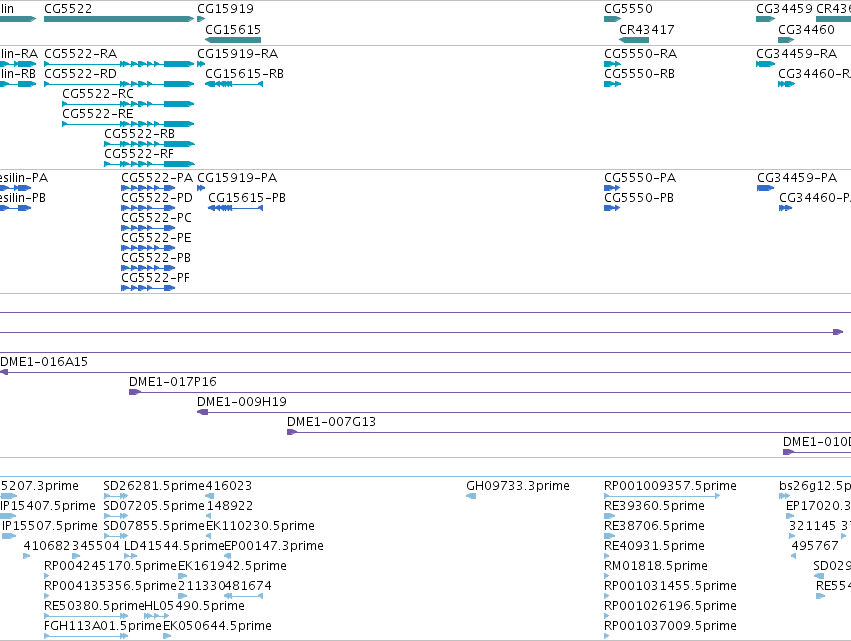Select protein CG34459-PA
The height and width of the screenshot is (641, 851).
pyautogui.click(x=765, y=188)
